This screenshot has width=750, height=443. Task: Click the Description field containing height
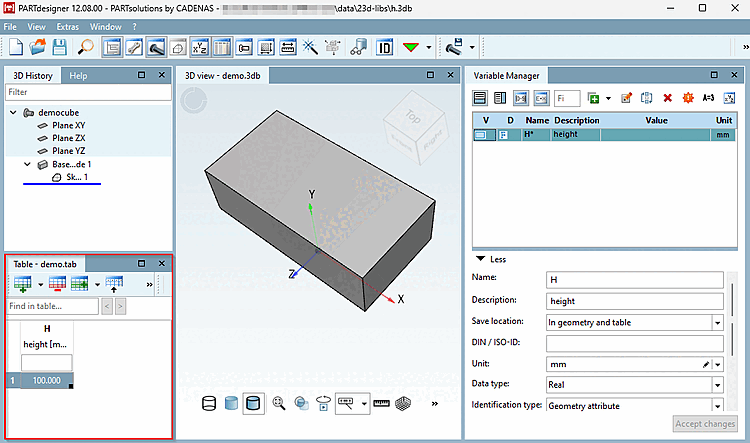click(x=634, y=301)
